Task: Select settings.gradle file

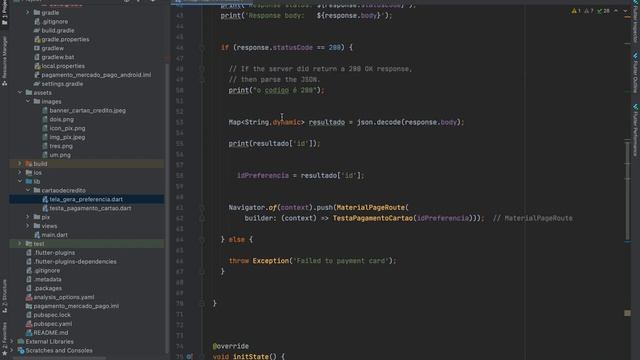Action: pos(62,84)
